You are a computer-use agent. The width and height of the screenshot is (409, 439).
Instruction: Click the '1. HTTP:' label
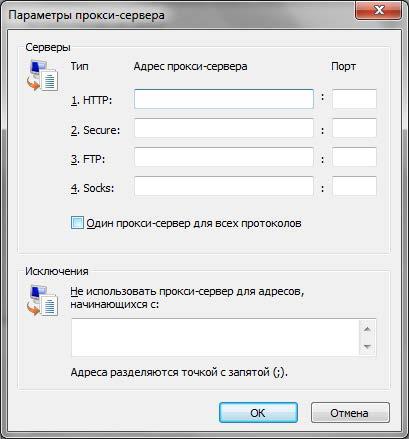(x=91, y=100)
